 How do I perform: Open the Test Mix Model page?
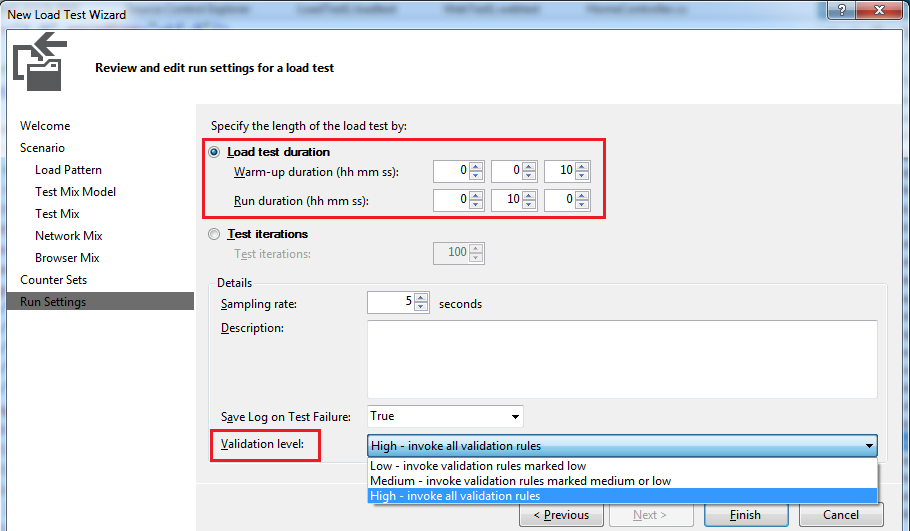click(75, 192)
